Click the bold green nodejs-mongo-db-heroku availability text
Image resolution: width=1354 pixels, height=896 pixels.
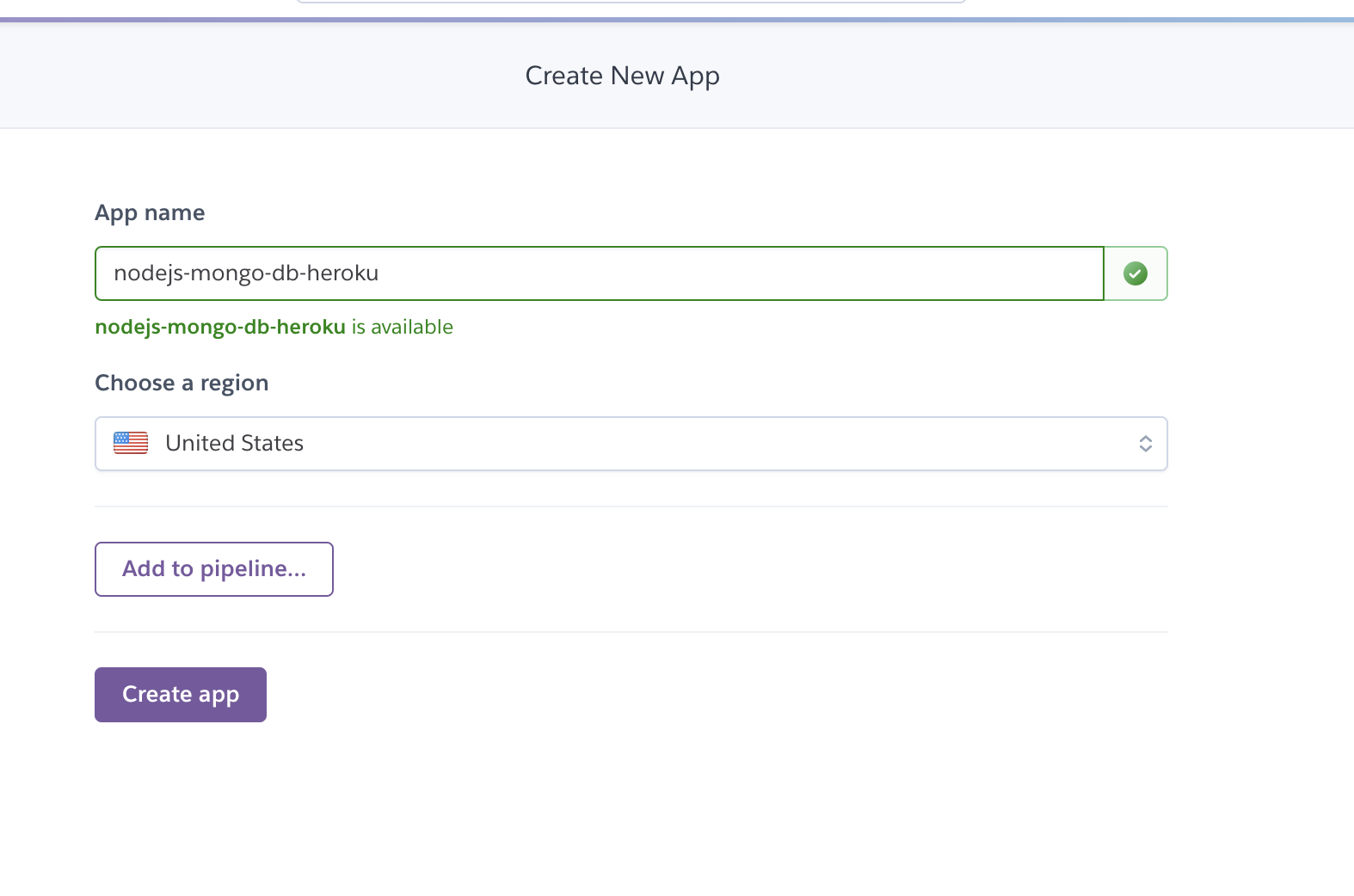pyautogui.click(x=220, y=327)
